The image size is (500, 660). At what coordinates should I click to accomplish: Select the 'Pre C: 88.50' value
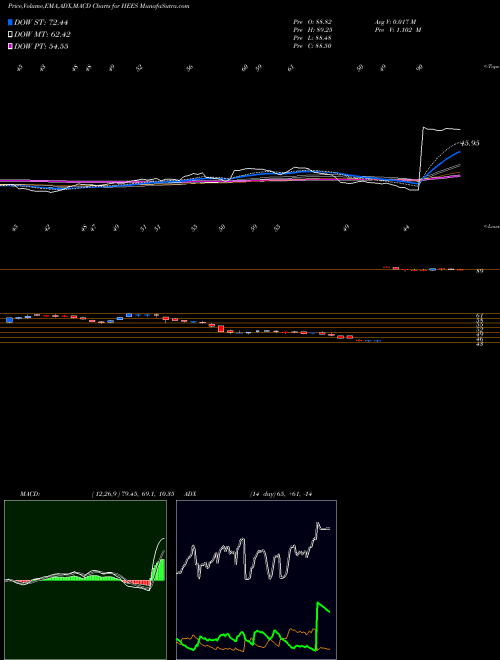pos(313,46)
